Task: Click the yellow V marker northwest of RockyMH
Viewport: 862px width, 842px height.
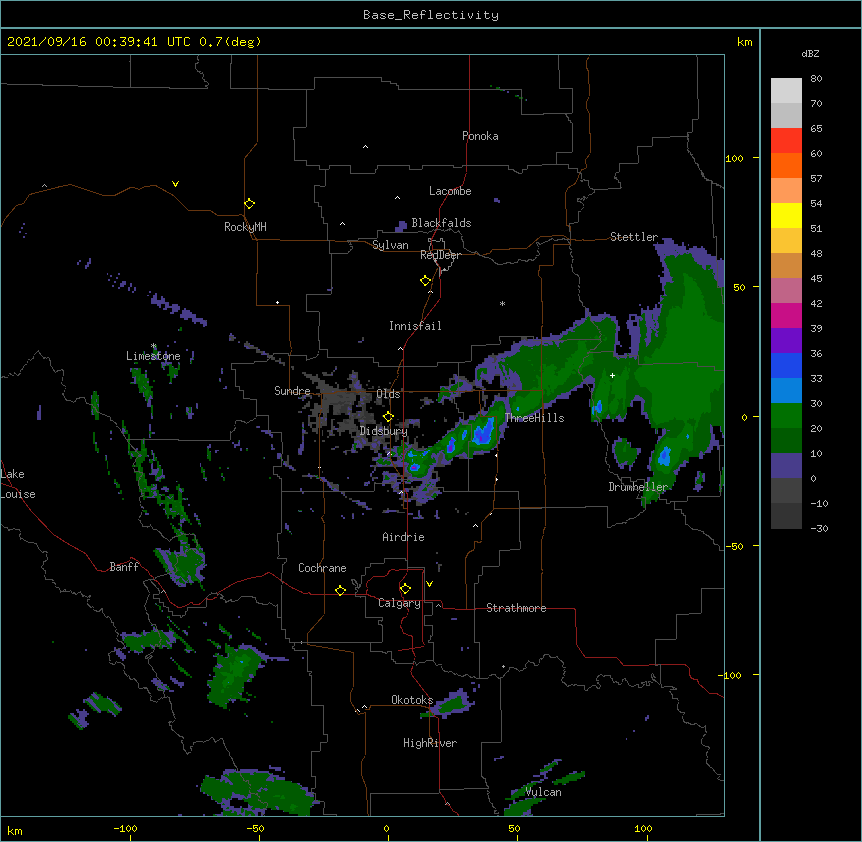Action: (x=175, y=184)
